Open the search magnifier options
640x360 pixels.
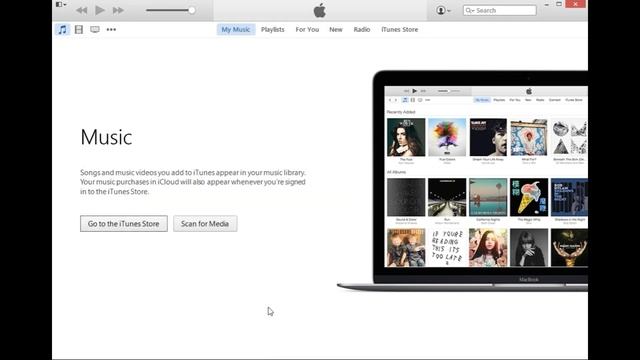[x=469, y=10]
